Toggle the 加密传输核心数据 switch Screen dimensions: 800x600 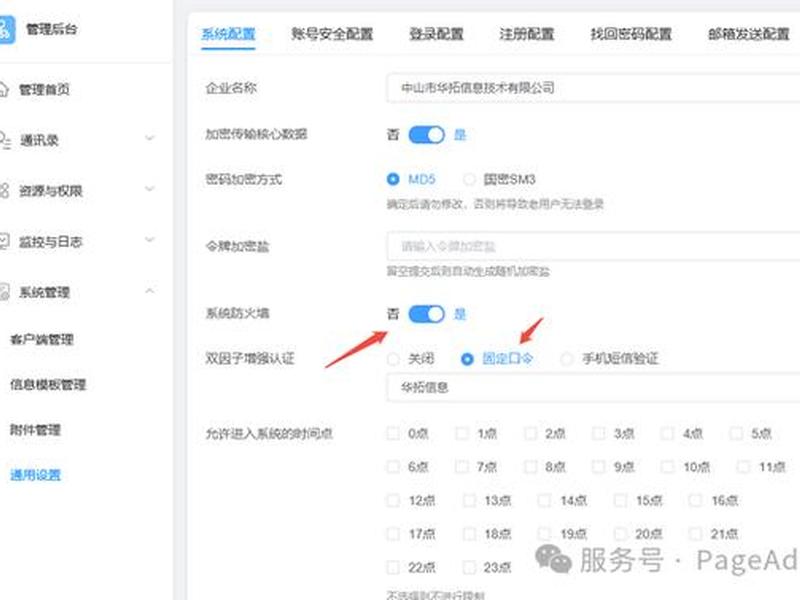point(427,135)
